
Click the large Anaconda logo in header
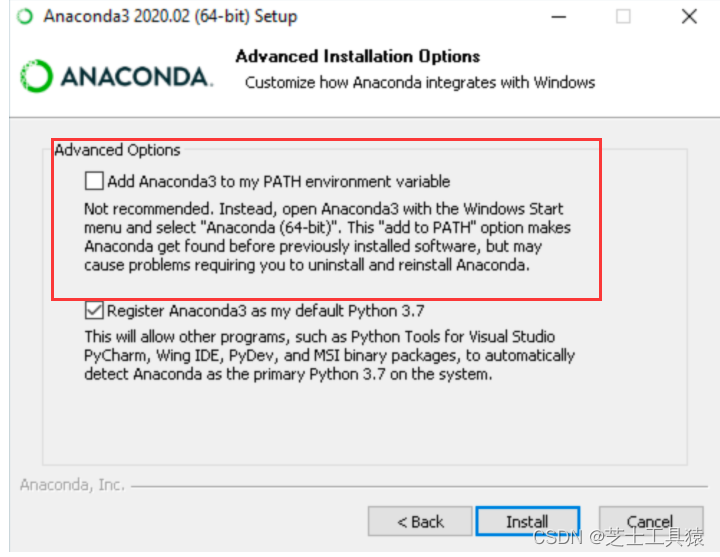point(117,76)
